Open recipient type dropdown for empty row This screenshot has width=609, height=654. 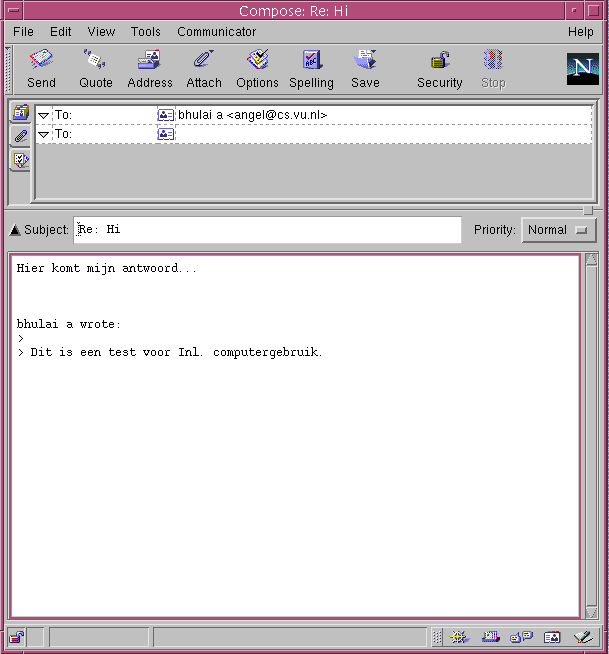tap(43, 135)
